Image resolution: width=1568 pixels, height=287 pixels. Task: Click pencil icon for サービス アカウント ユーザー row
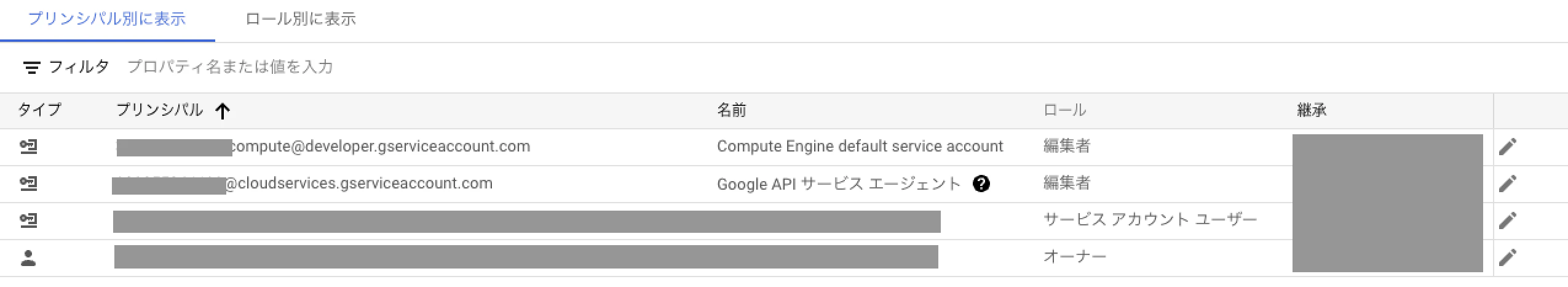(x=1507, y=220)
